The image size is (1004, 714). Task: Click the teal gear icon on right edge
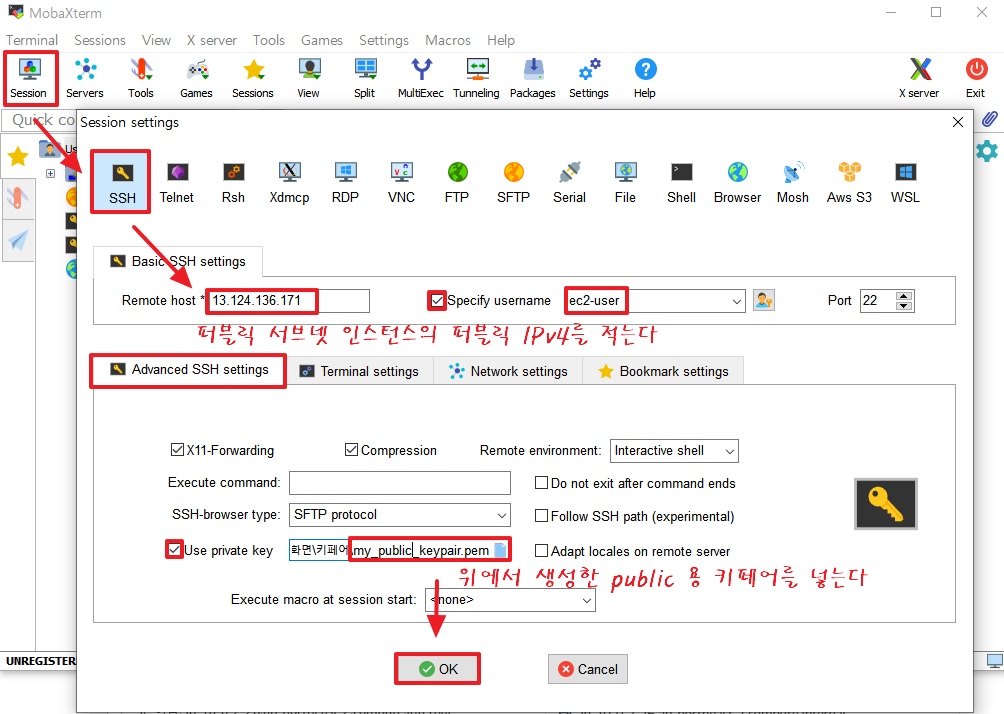(987, 151)
